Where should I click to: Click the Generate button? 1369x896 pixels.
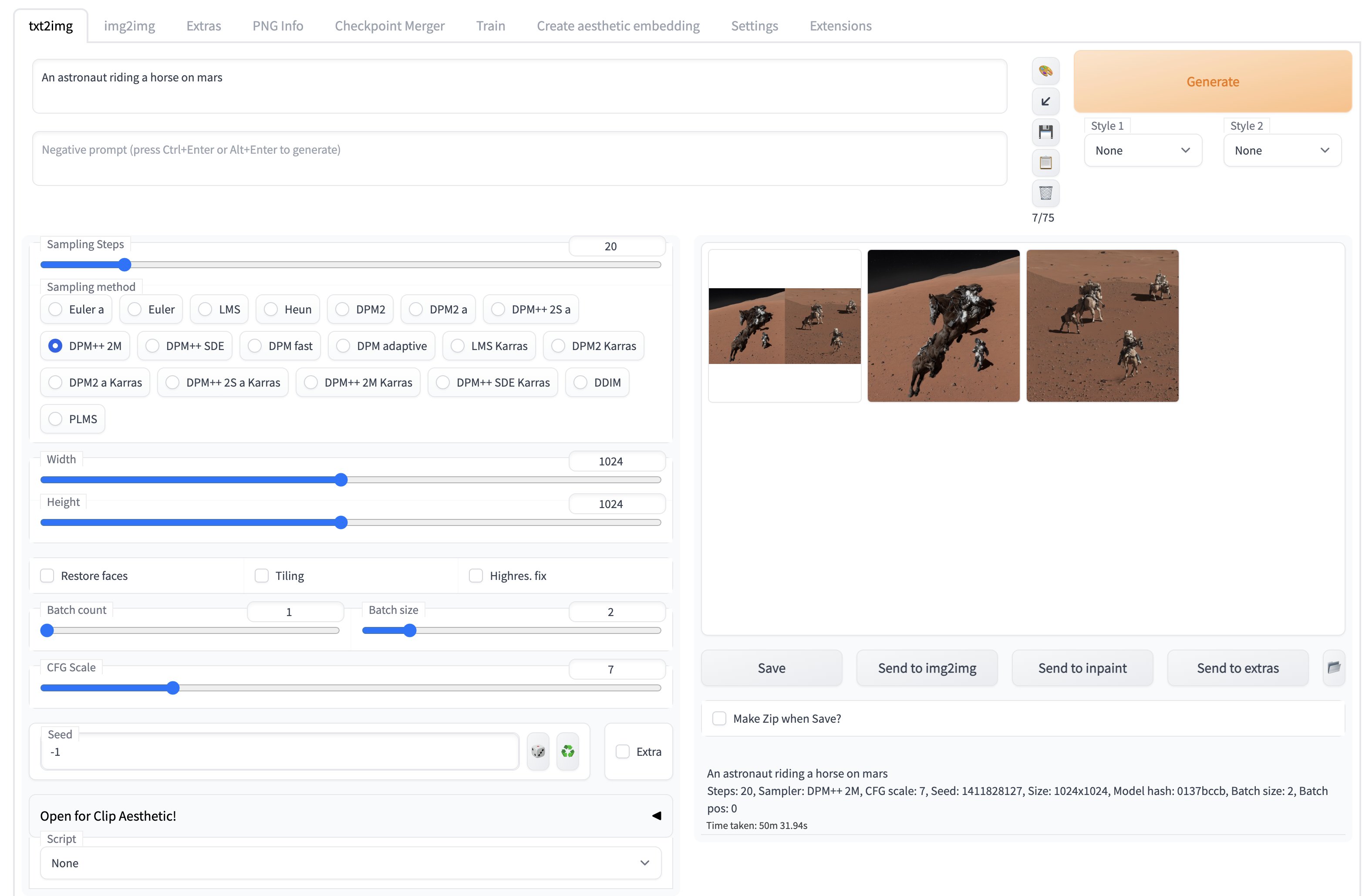pos(1212,82)
